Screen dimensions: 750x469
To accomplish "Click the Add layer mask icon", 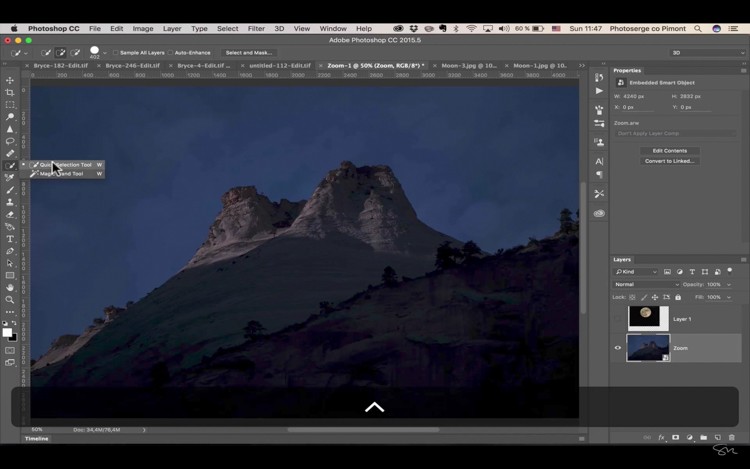I will pyautogui.click(x=675, y=437).
